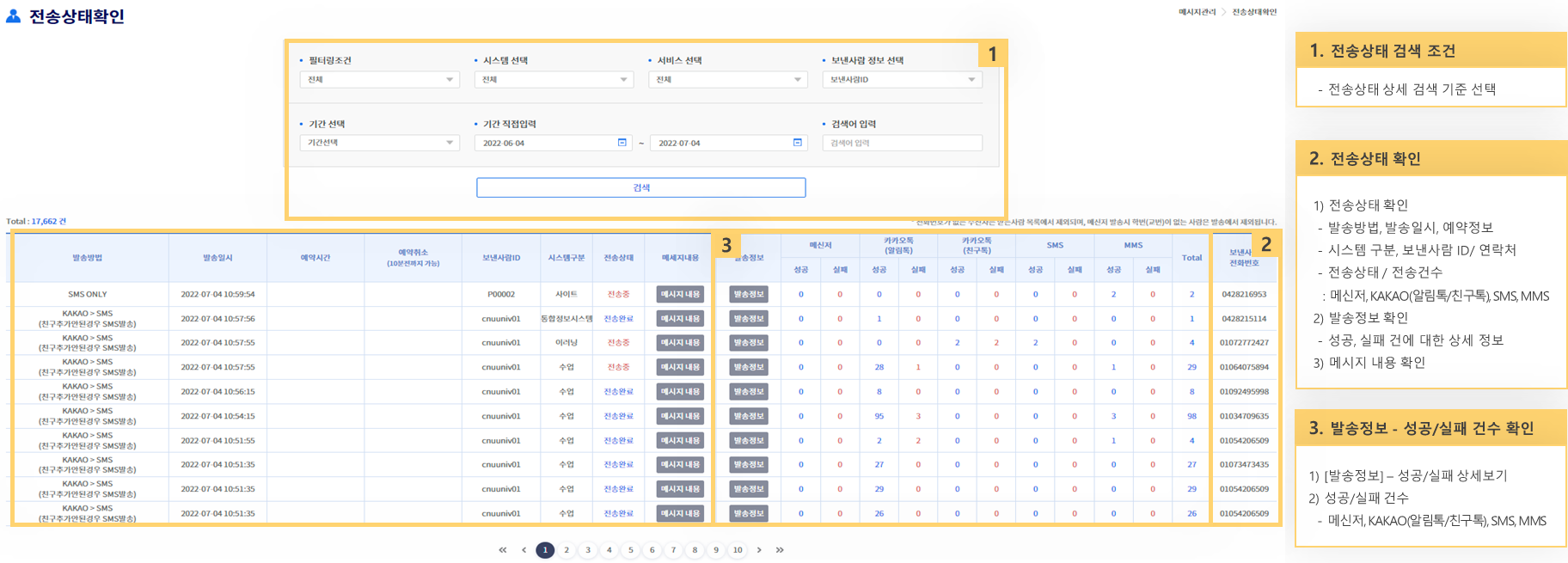This screenshot has height=563, width=1568.
Task: Click the 전송상태 column header
Action: [618, 258]
